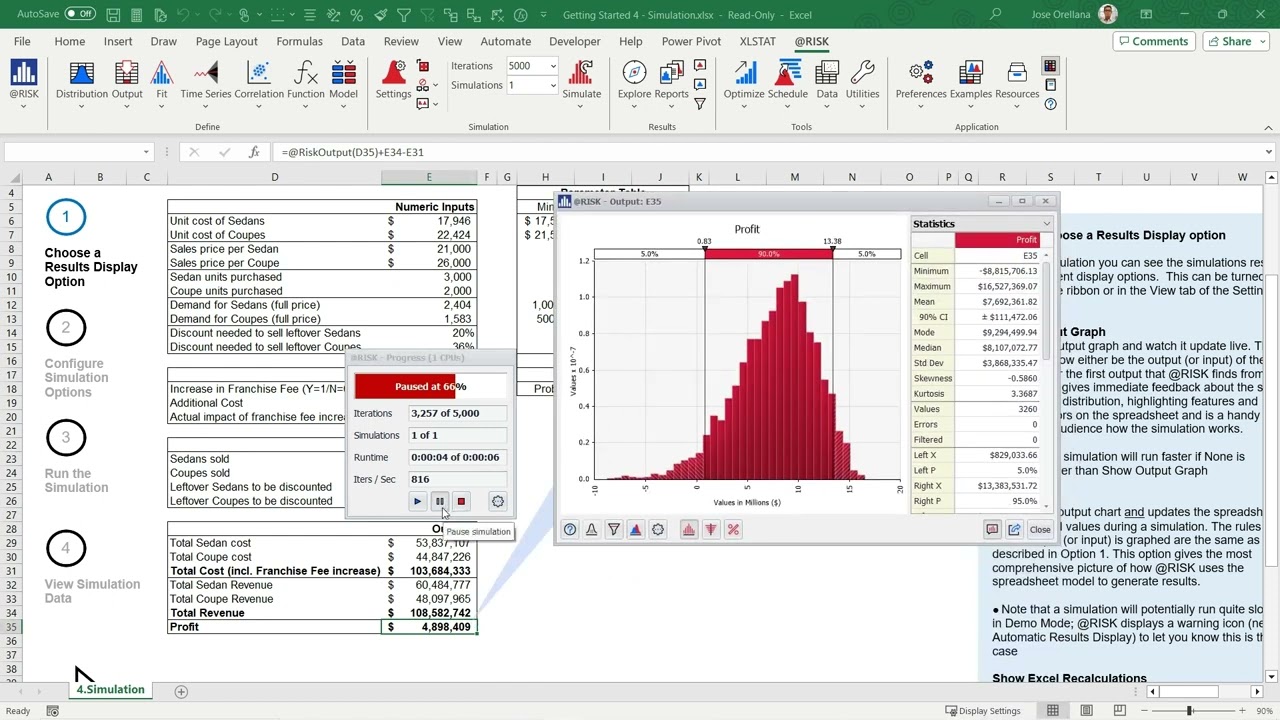Open the @RISK Distribution tool
Viewport: 1280px width, 720px height.
(81, 82)
